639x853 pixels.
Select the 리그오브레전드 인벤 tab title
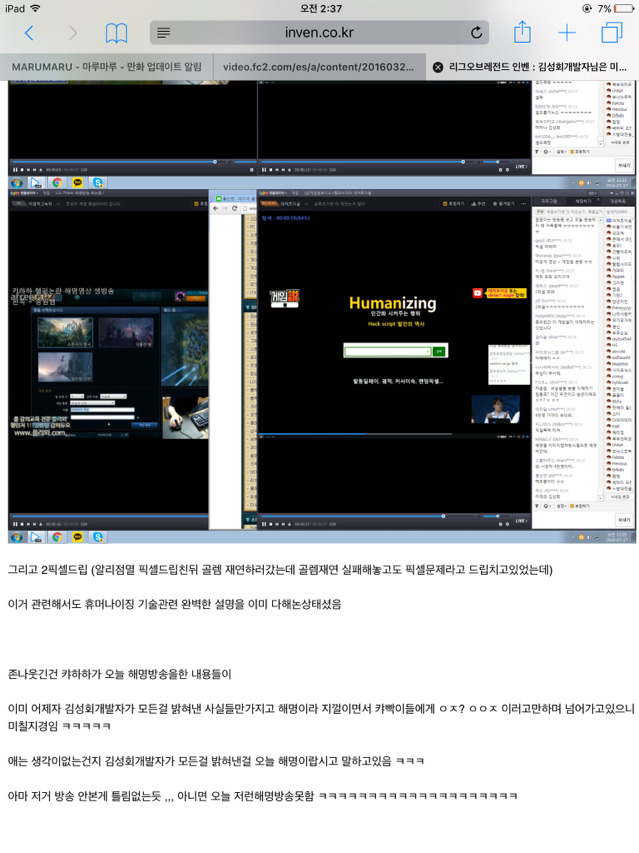click(538, 67)
